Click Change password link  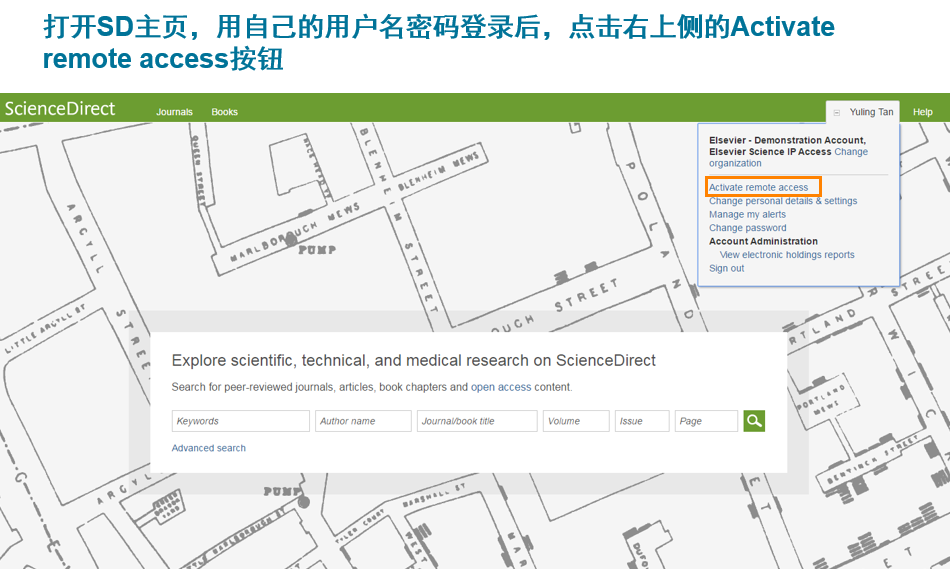[x=748, y=228]
